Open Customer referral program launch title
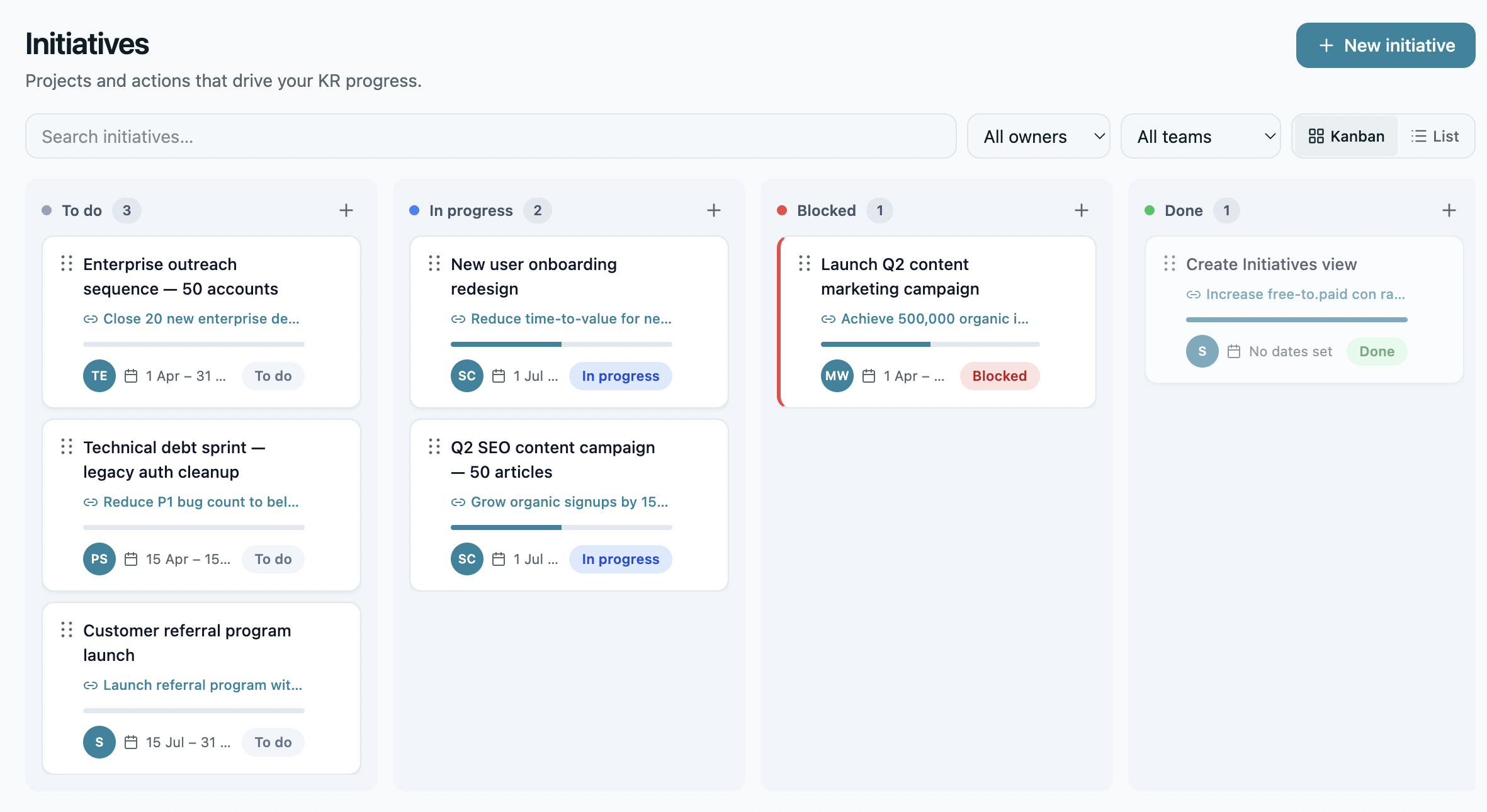The image size is (1487, 812). (x=187, y=643)
